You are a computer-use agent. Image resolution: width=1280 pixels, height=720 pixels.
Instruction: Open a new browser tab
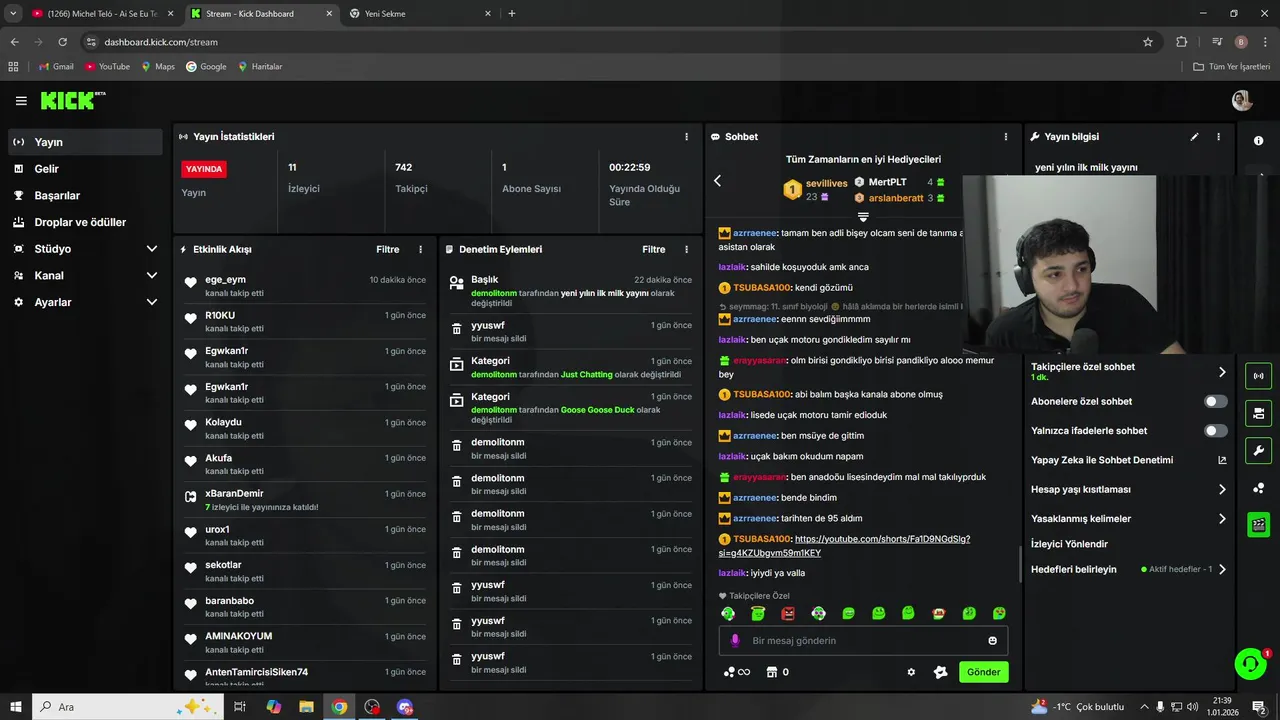pyautogui.click(x=512, y=14)
